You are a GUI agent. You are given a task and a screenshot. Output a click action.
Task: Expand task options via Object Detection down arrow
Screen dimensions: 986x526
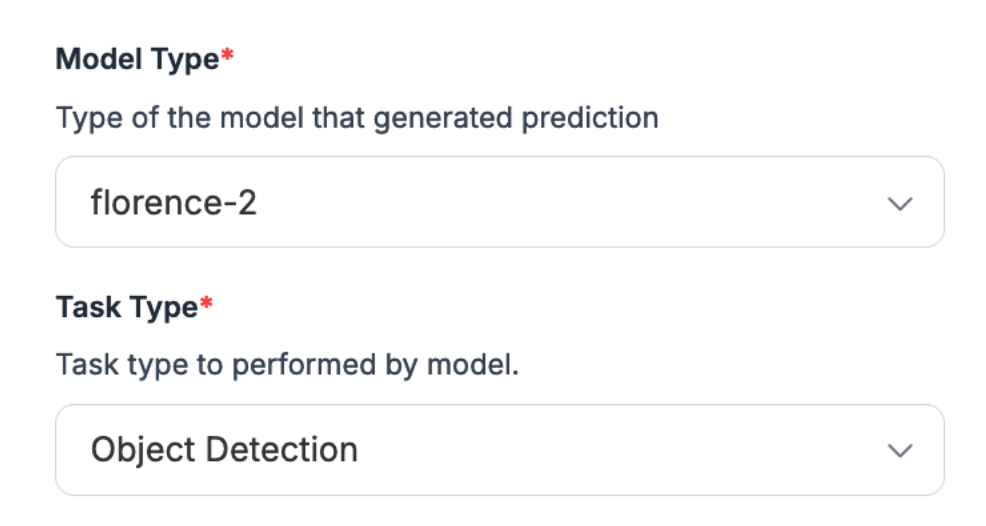pyautogui.click(x=900, y=450)
